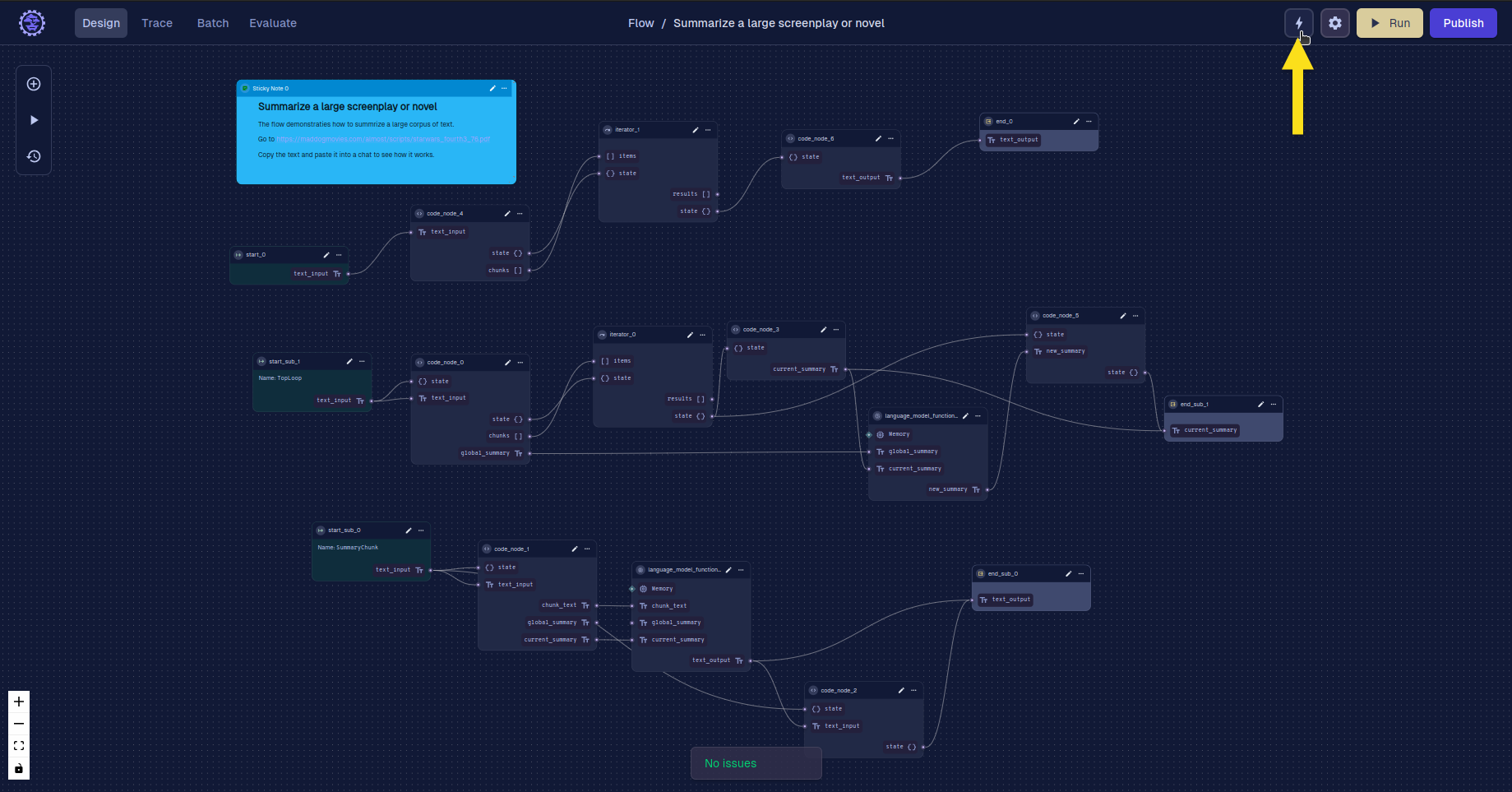Open start_sub_1 more options menu

click(362, 362)
